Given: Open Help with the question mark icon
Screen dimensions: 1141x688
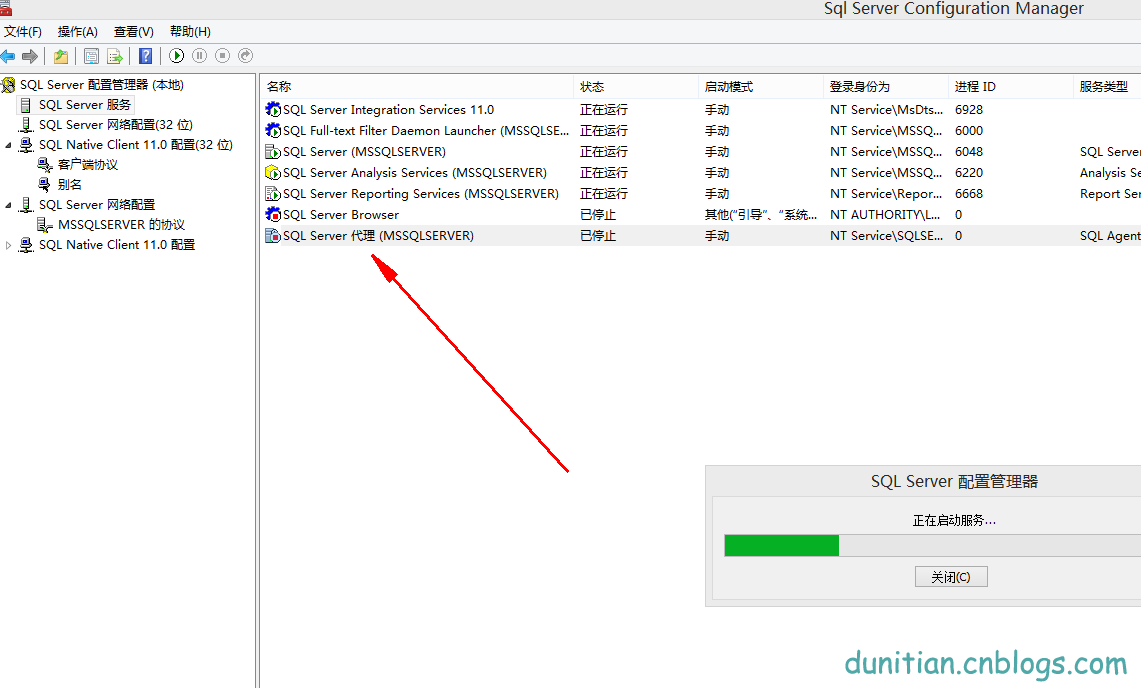Looking at the screenshot, I should pos(146,56).
